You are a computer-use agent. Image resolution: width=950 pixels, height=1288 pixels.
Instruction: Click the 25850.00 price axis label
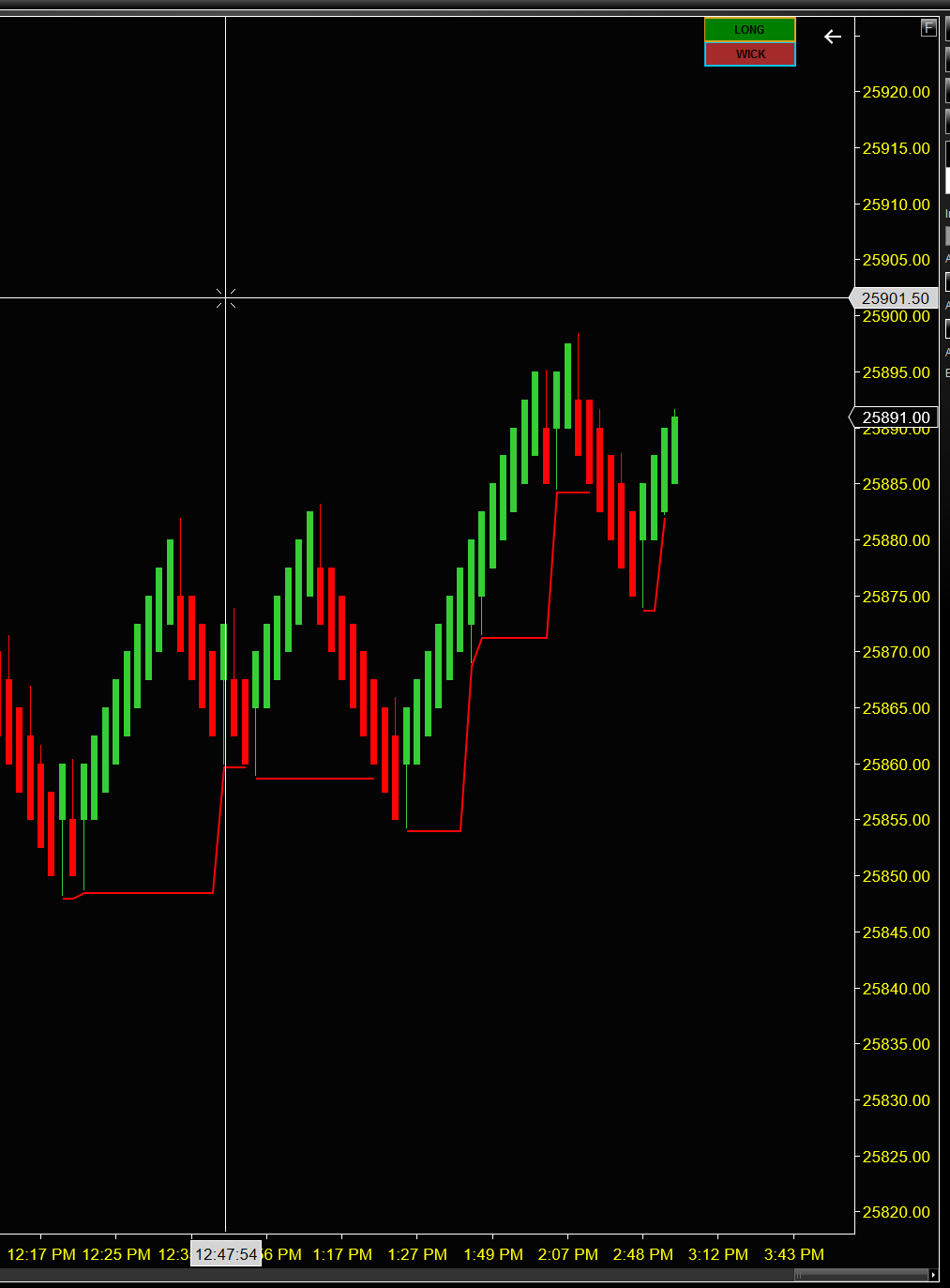coord(897,876)
